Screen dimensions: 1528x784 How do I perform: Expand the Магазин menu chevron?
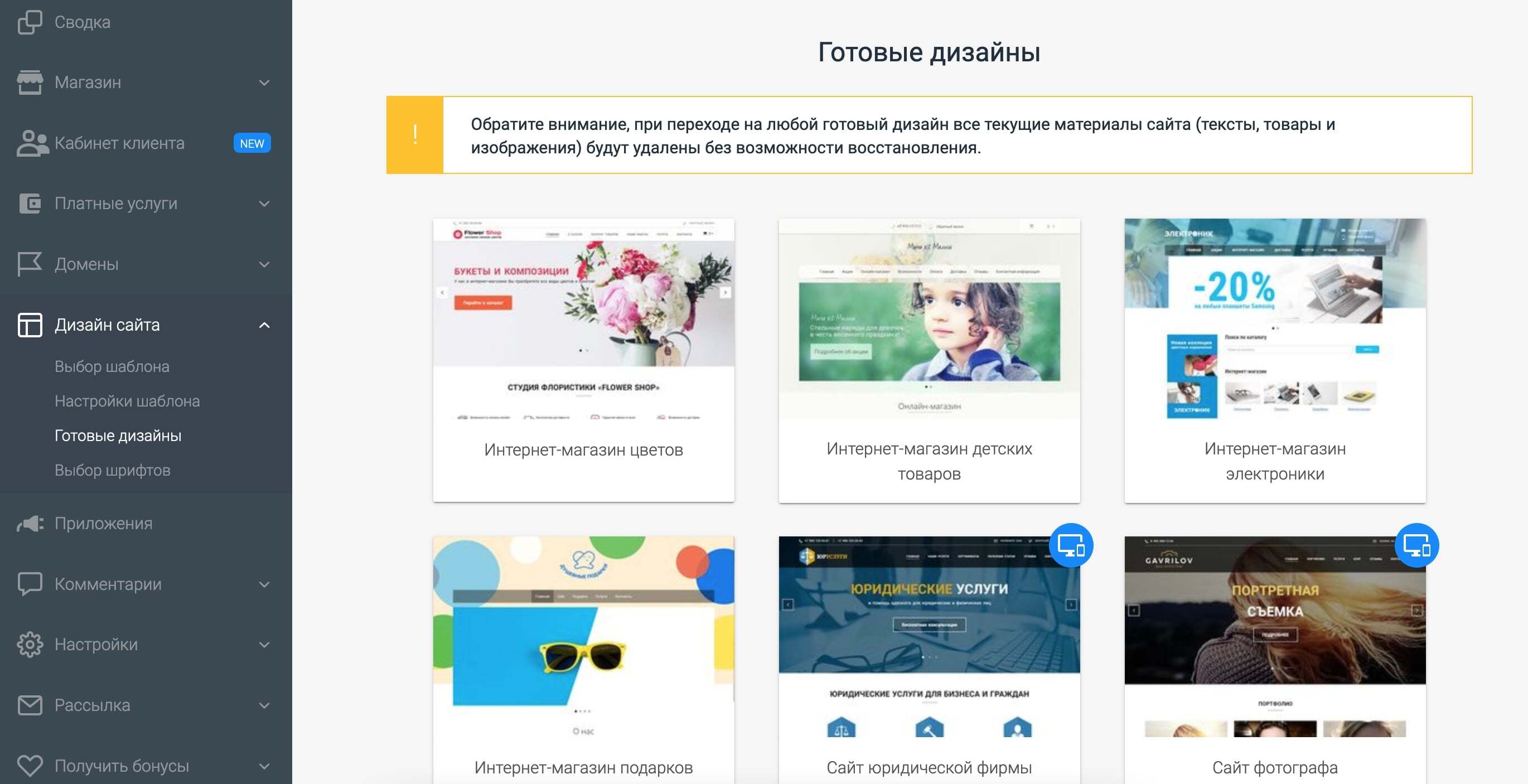[x=264, y=83]
